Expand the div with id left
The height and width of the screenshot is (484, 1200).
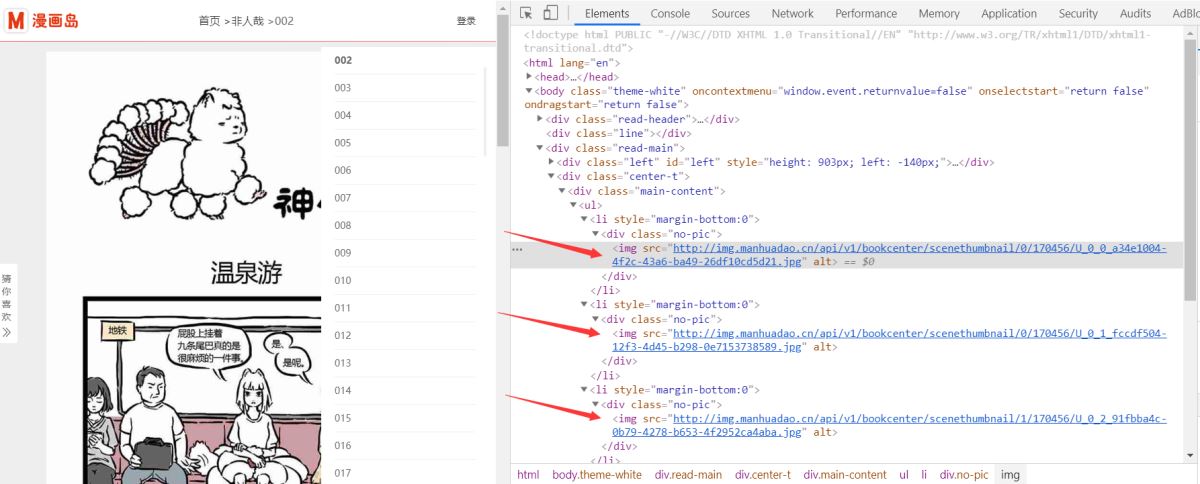pyautogui.click(x=550, y=162)
